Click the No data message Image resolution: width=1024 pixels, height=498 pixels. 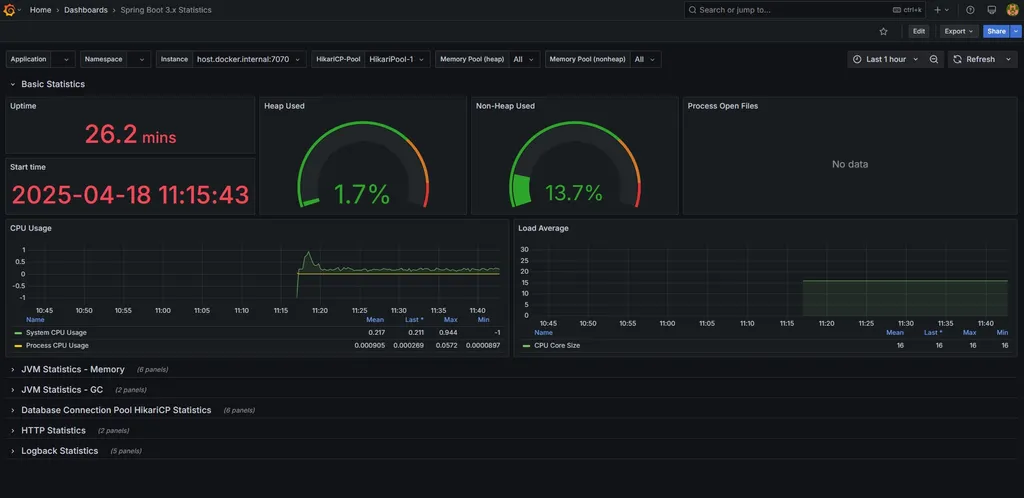[850, 164]
